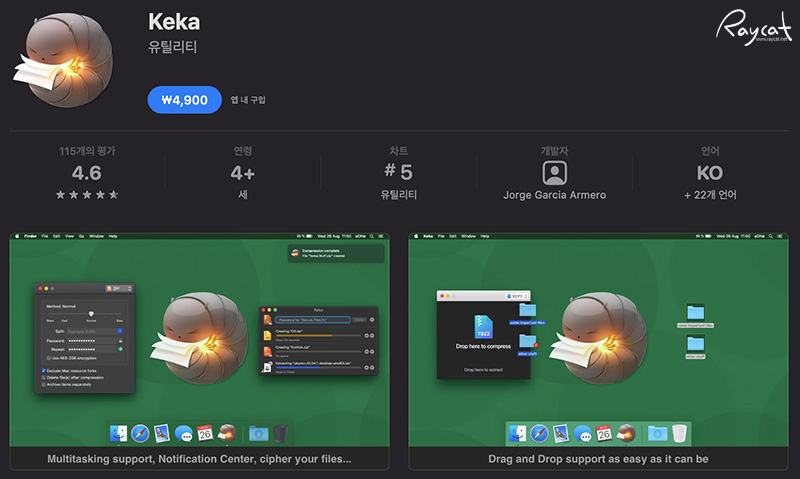Click the '+ 22개 언어' languages text
Image resolution: width=800 pixels, height=479 pixels.
click(x=710, y=195)
